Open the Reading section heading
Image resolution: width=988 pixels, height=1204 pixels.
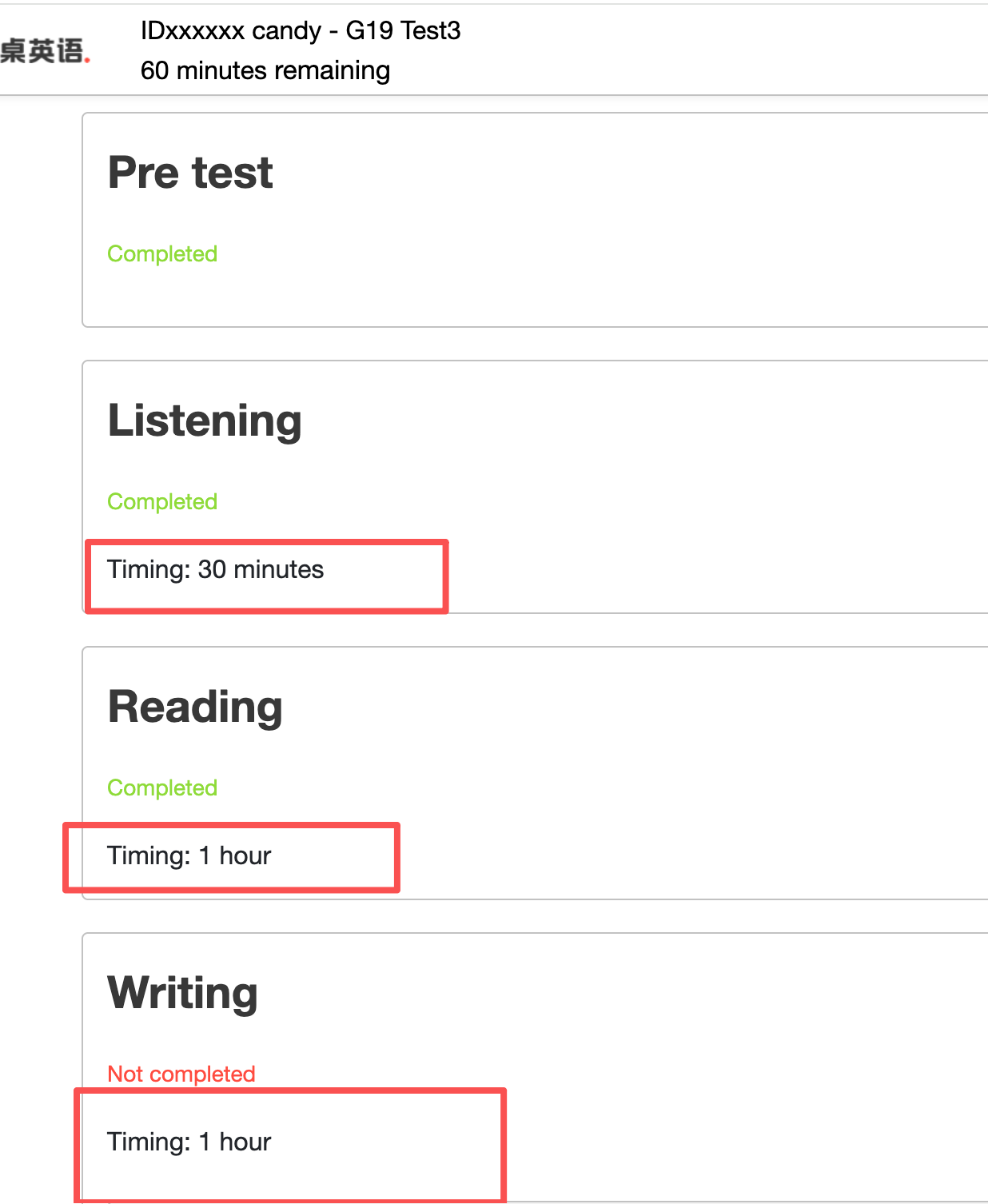point(195,707)
